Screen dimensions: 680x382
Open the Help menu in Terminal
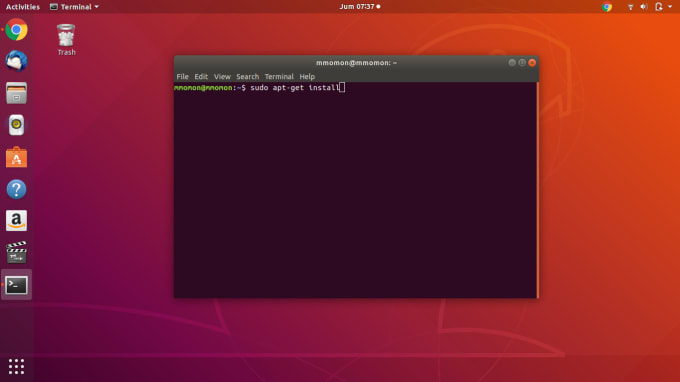(x=307, y=76)
